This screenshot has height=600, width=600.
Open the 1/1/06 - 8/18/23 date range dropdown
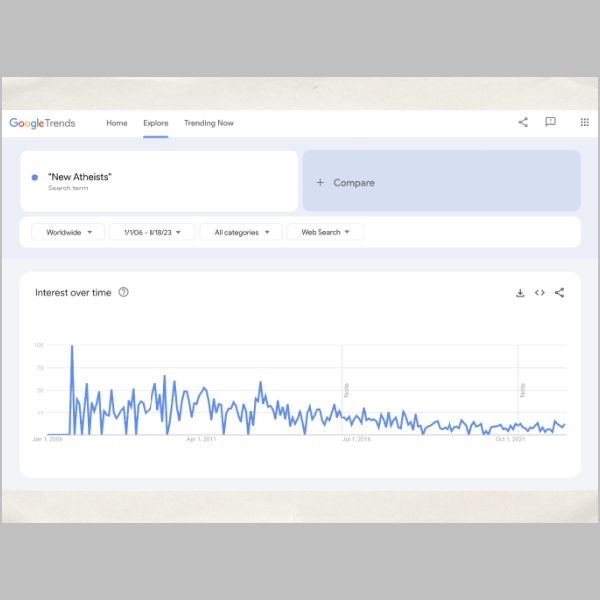point(152,232)
